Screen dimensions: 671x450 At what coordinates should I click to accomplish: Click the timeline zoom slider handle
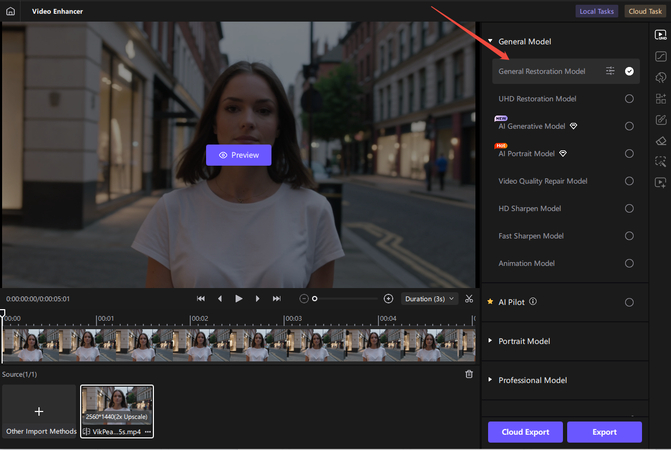click(315, 299)
